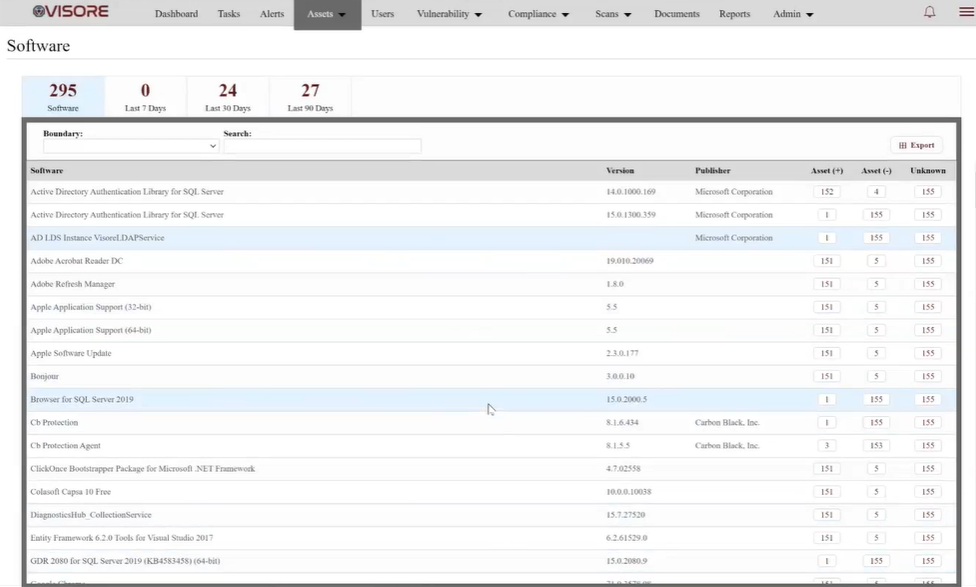Expand the Vulnerability menu
976x587 pixels.
click(449, 15)
